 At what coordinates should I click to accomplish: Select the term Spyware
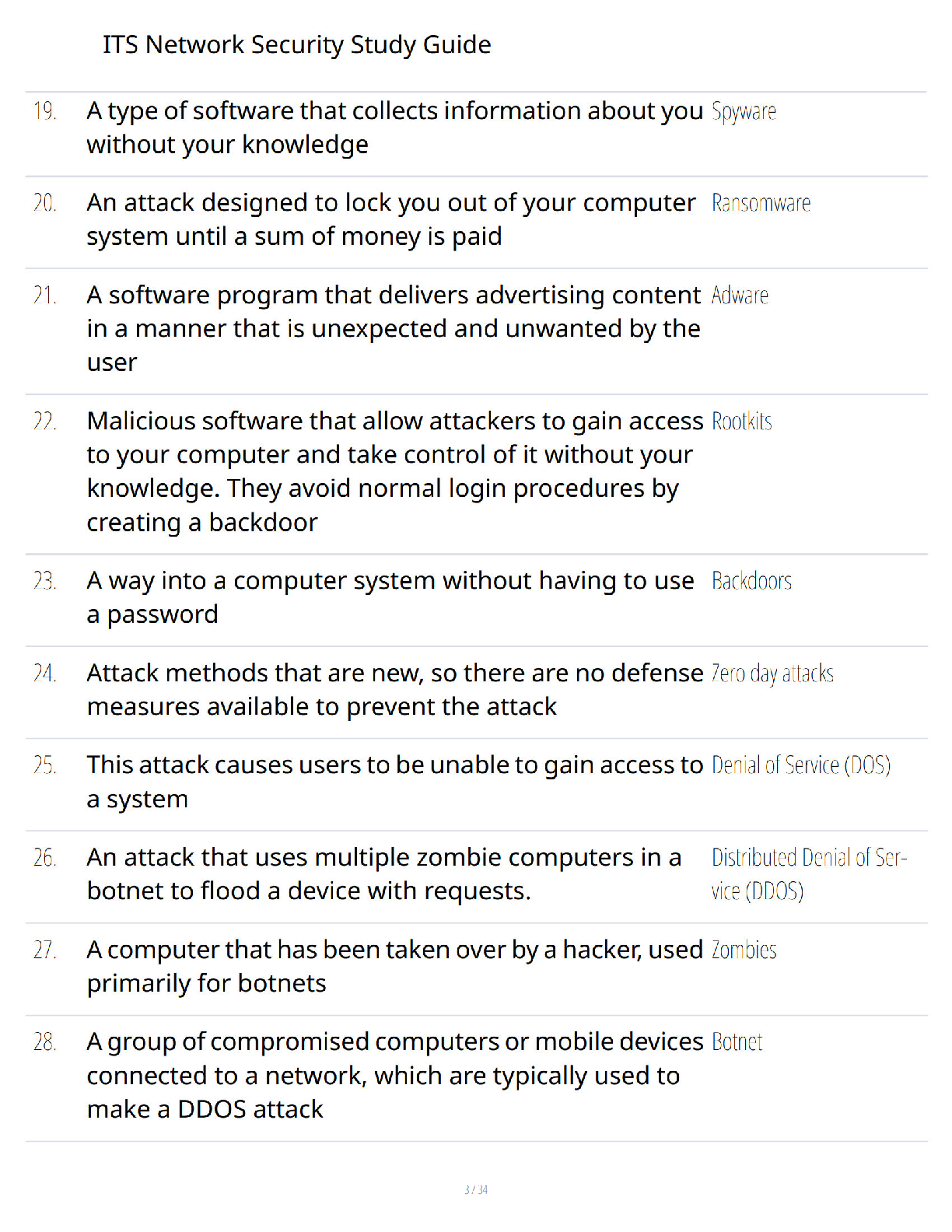click(744, 112)
